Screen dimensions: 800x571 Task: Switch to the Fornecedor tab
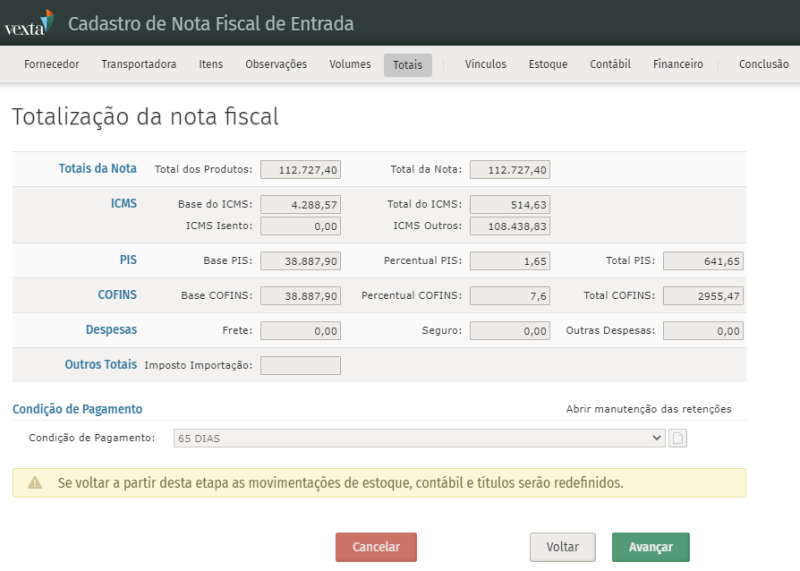pyautogui.click(x=51, y=65)
